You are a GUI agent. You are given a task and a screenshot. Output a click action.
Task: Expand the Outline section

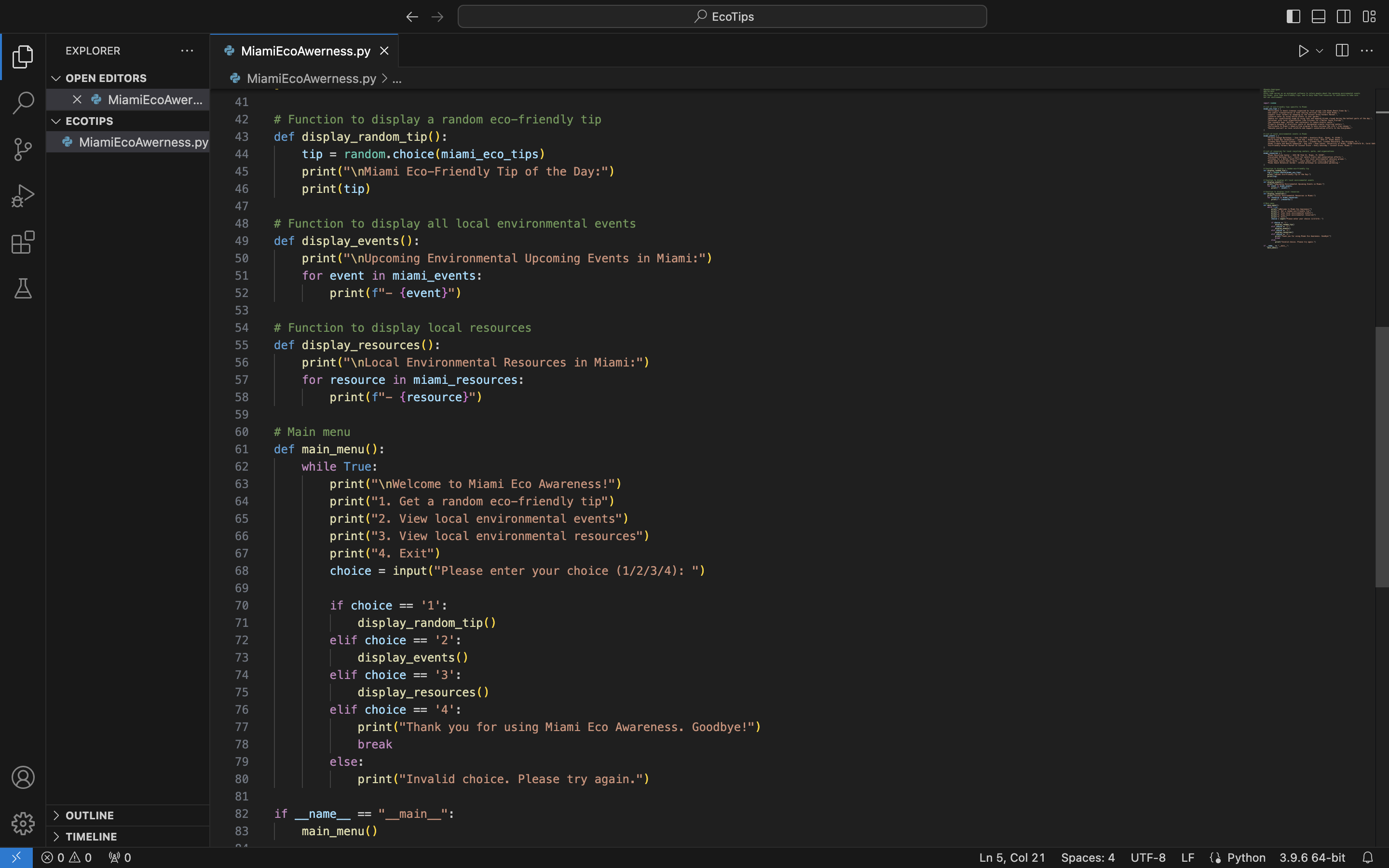pos(90,815)
